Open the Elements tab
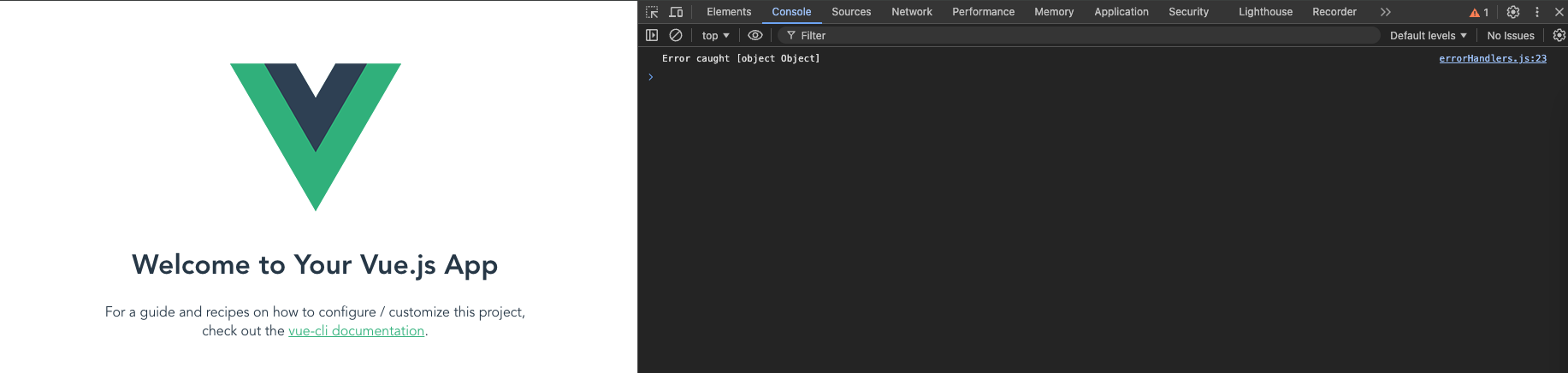Screen dimensions: 1568x373 coord(729,12)
